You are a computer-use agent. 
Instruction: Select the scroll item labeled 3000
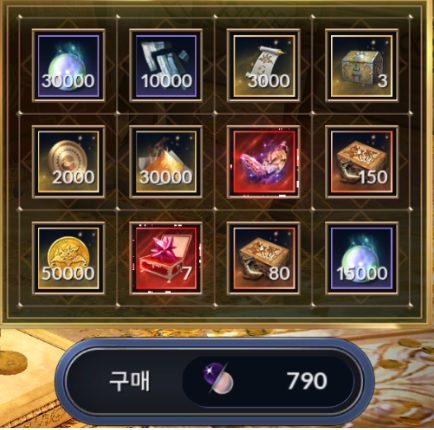pyautogui.click(x=263, y=65)
